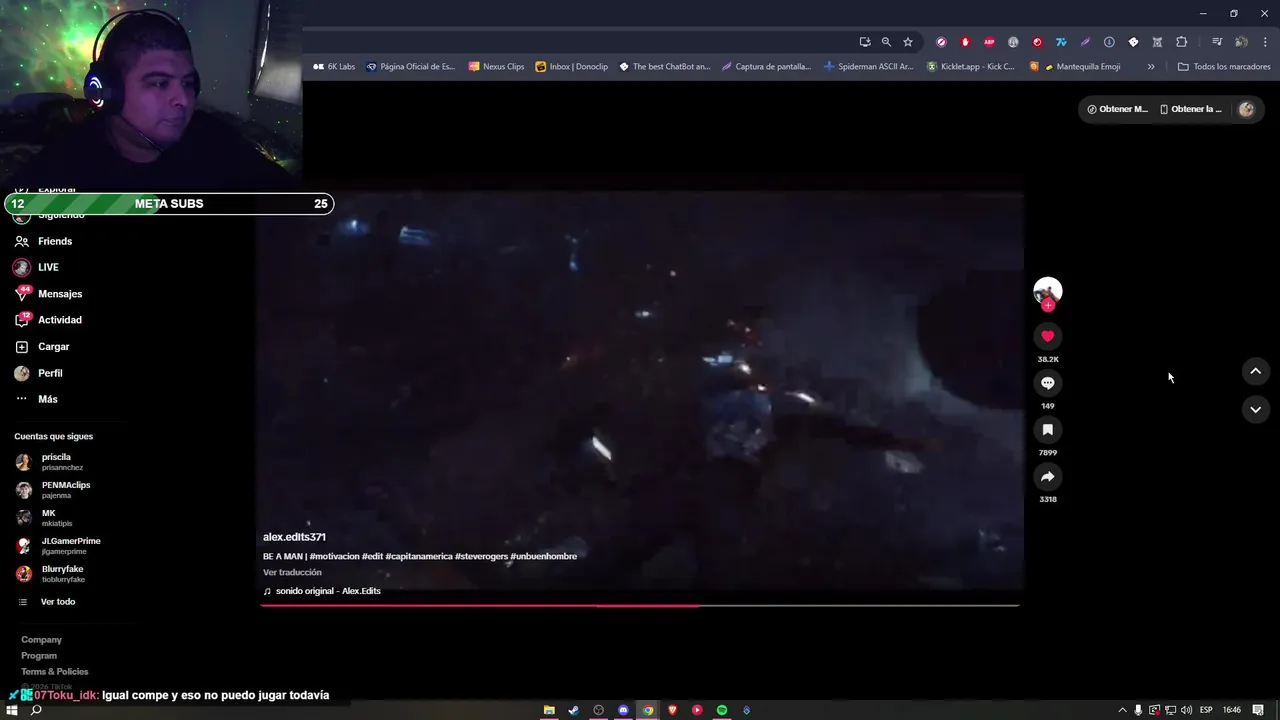Go to next video with down chevron

pyautogui.click(x=1255, y=409)
